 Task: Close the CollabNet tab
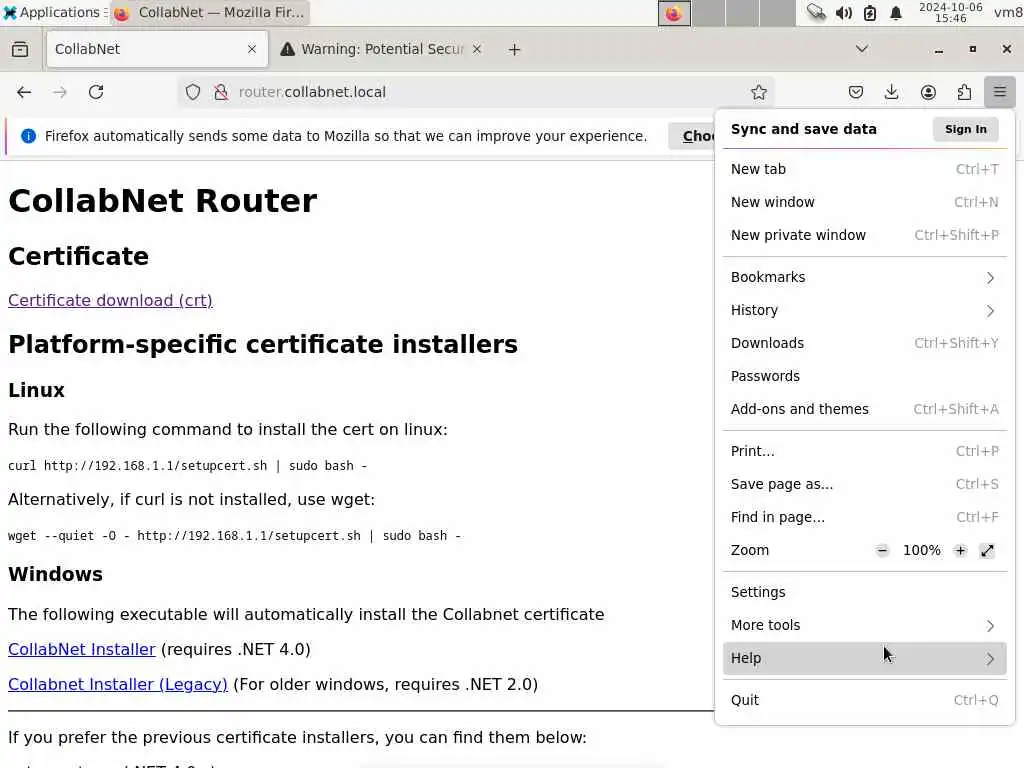click(x=252, y=49)
